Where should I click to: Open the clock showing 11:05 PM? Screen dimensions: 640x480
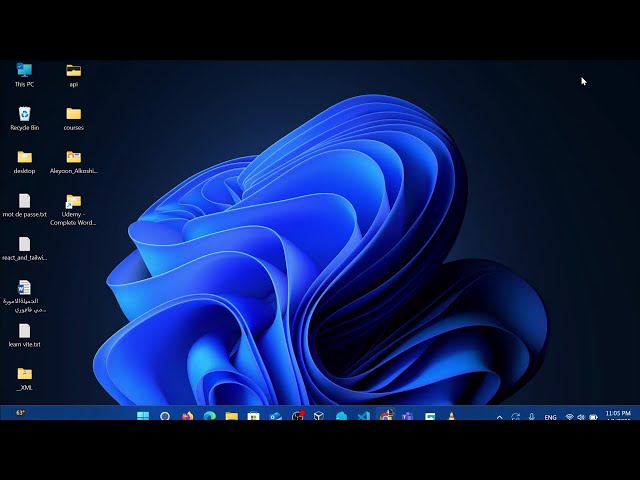tap(618, 414)
